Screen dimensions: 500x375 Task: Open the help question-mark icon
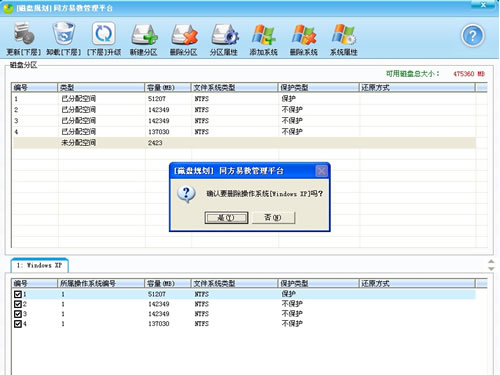(x=472, y=35)
